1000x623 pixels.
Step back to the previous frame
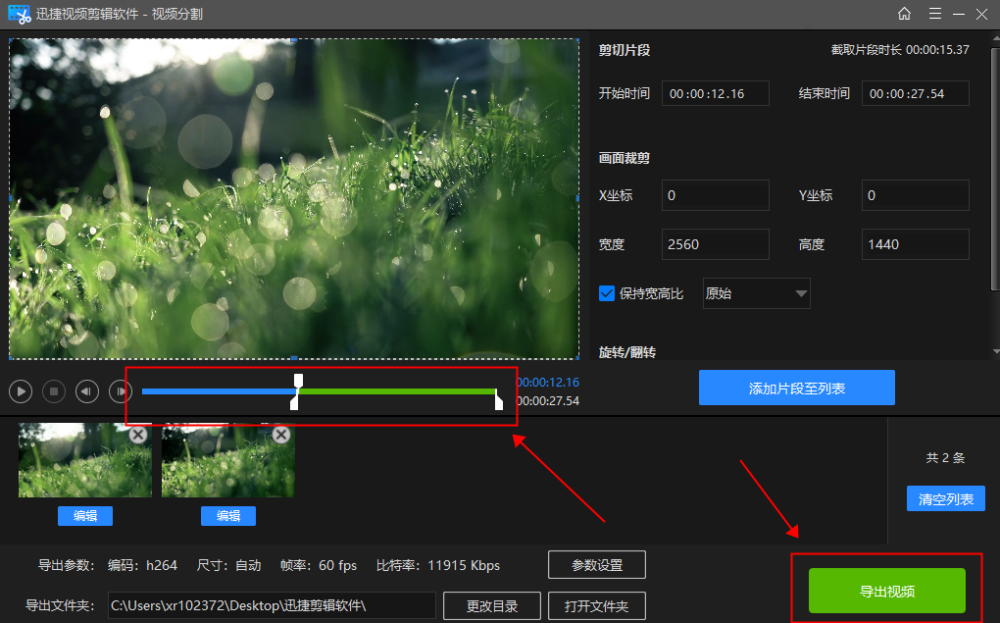tap(87, 391)
